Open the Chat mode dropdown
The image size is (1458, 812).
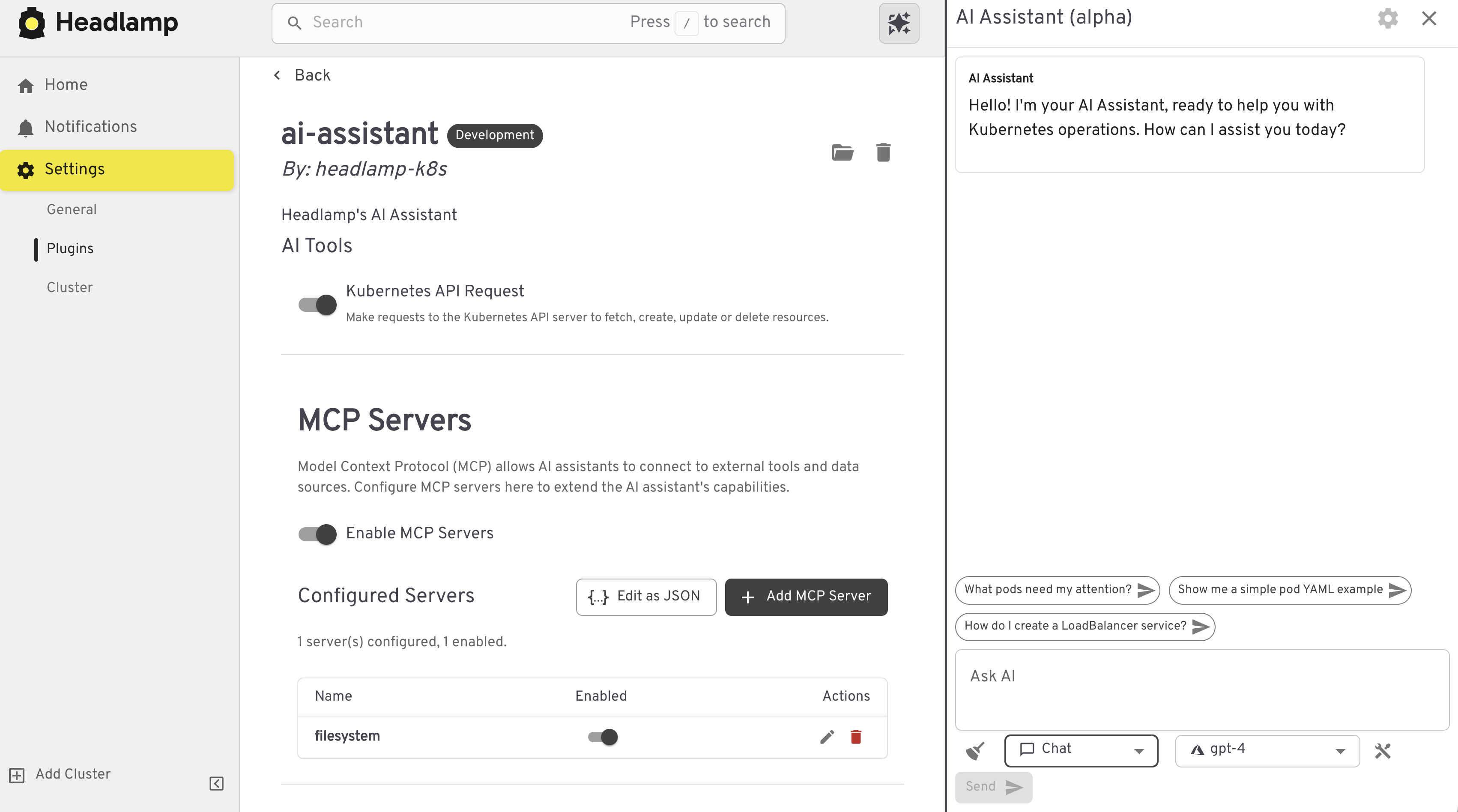pyautogui.click(x=1081, y=750)
